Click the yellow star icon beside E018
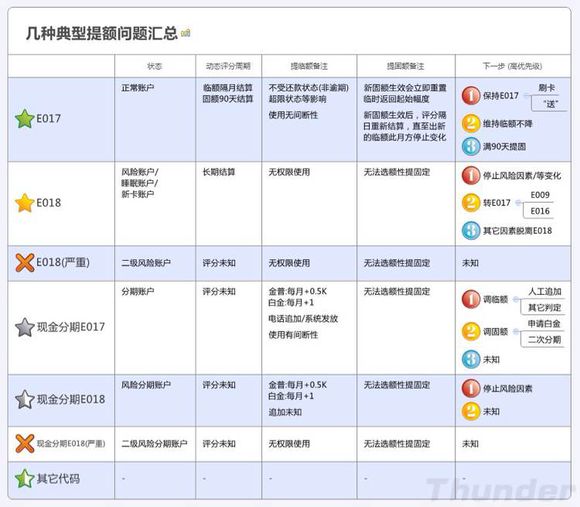The width and height of the screenshot is (580, 507). (24, 203)
